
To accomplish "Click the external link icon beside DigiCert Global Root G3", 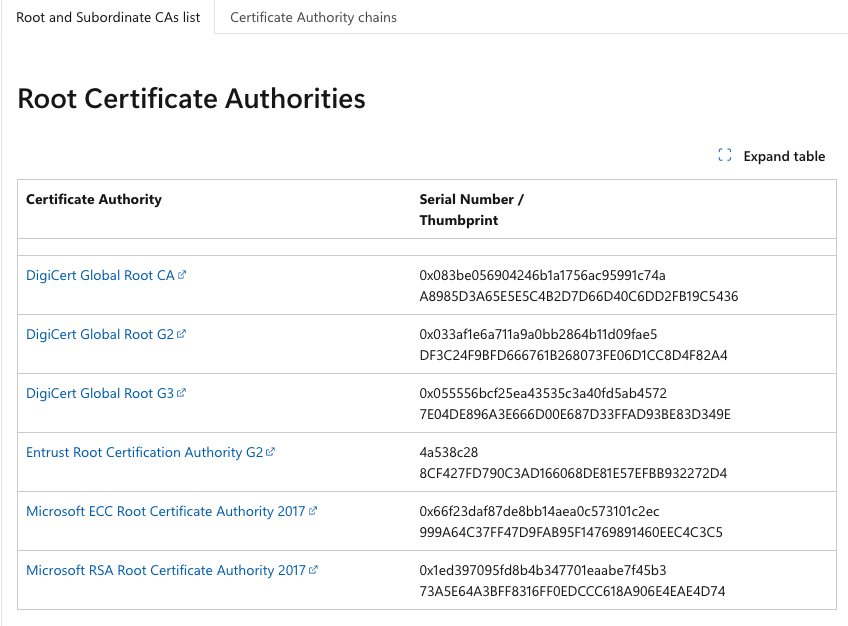I will tap(183, 392).
